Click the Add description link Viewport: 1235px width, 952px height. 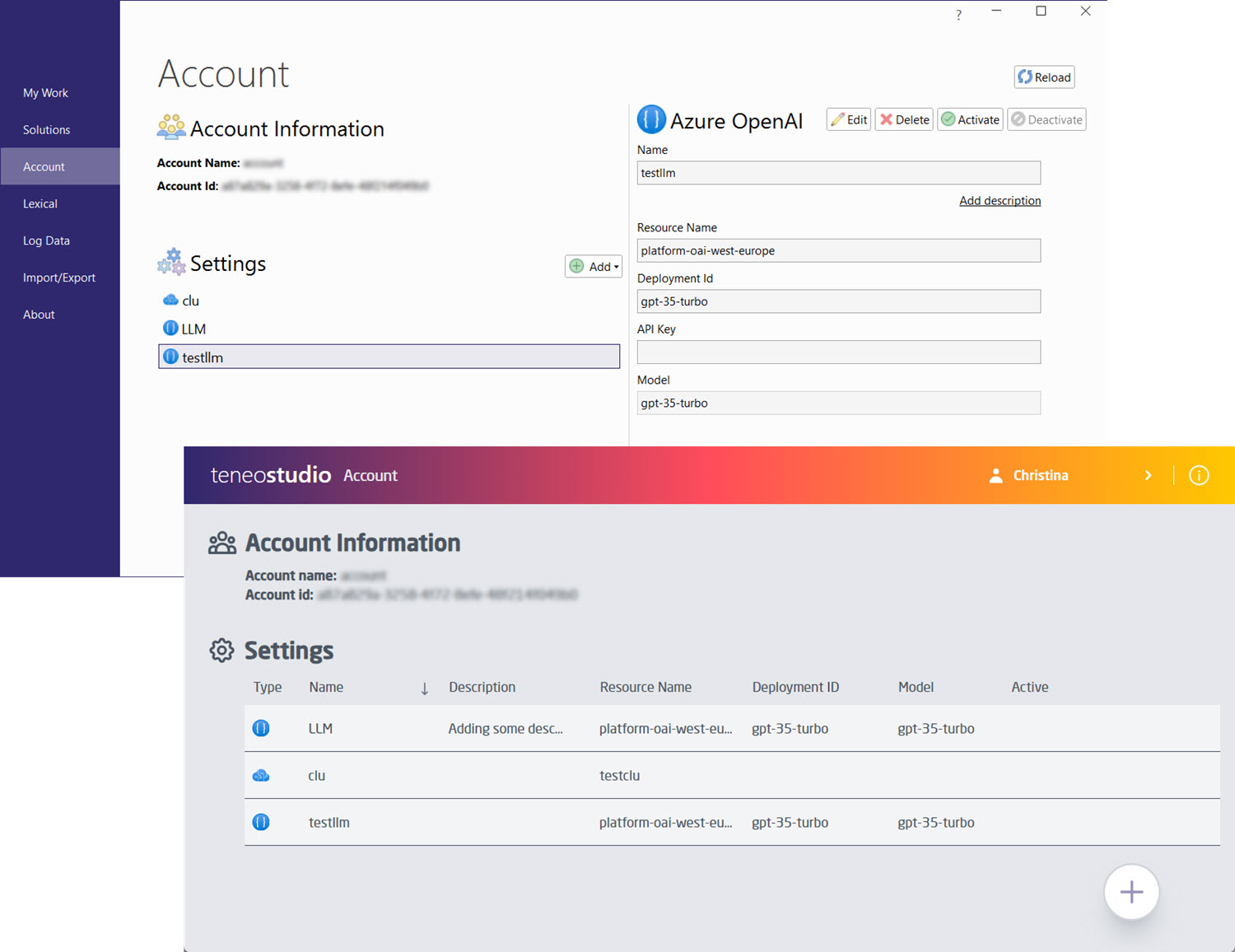click(1000, 200)
